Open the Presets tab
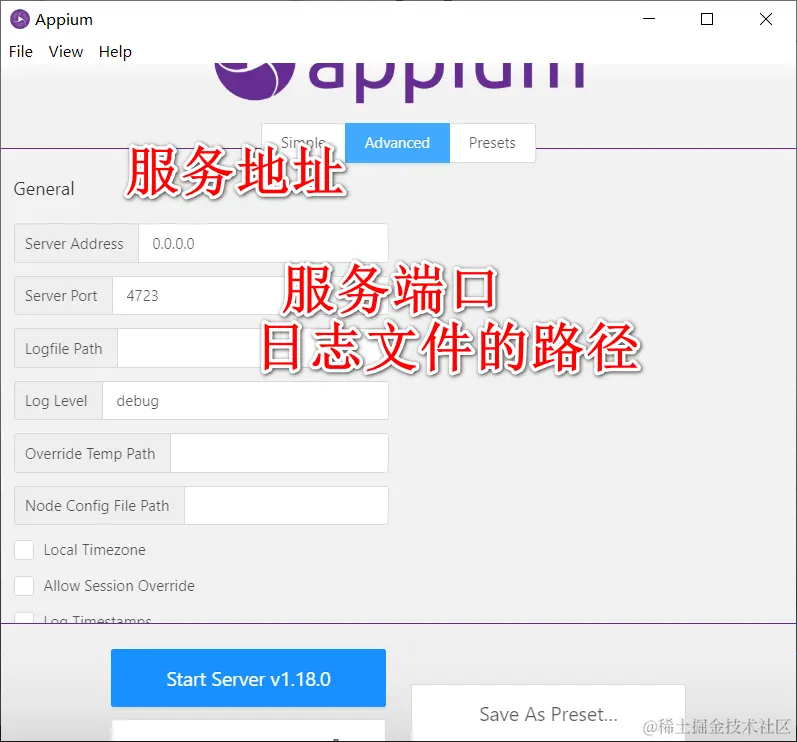 (492, 143)
